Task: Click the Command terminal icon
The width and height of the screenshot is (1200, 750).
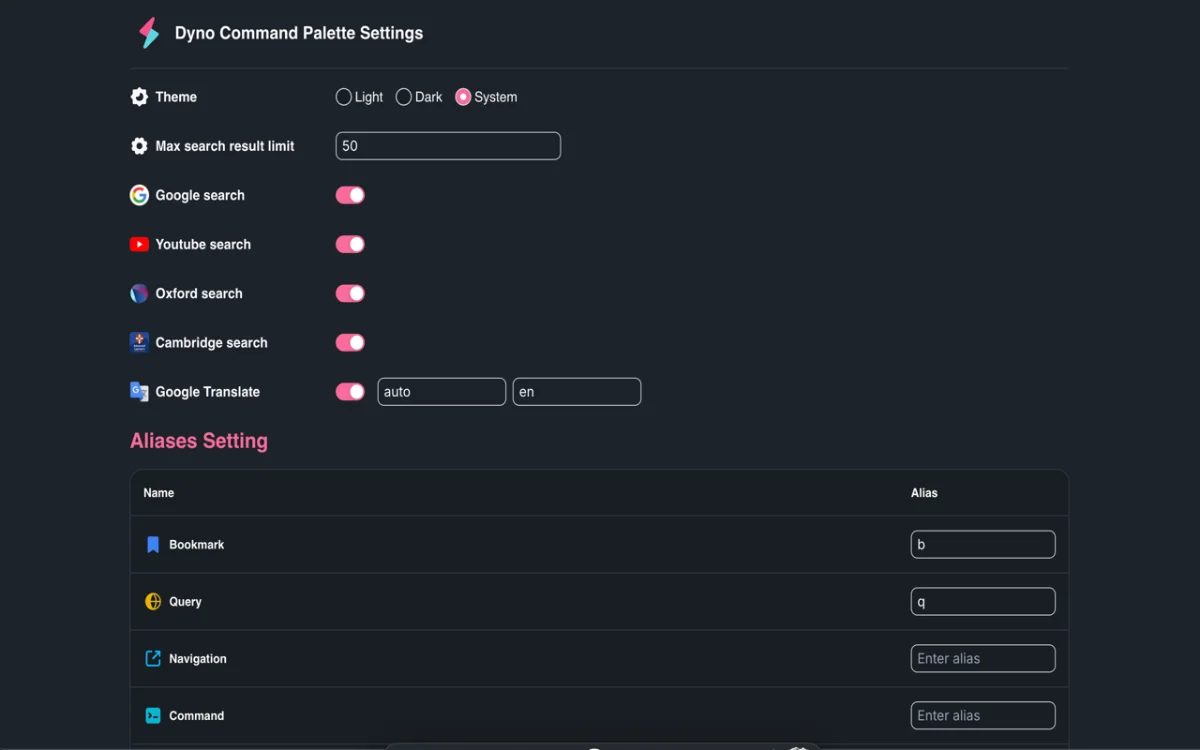Action: [152, 715]
